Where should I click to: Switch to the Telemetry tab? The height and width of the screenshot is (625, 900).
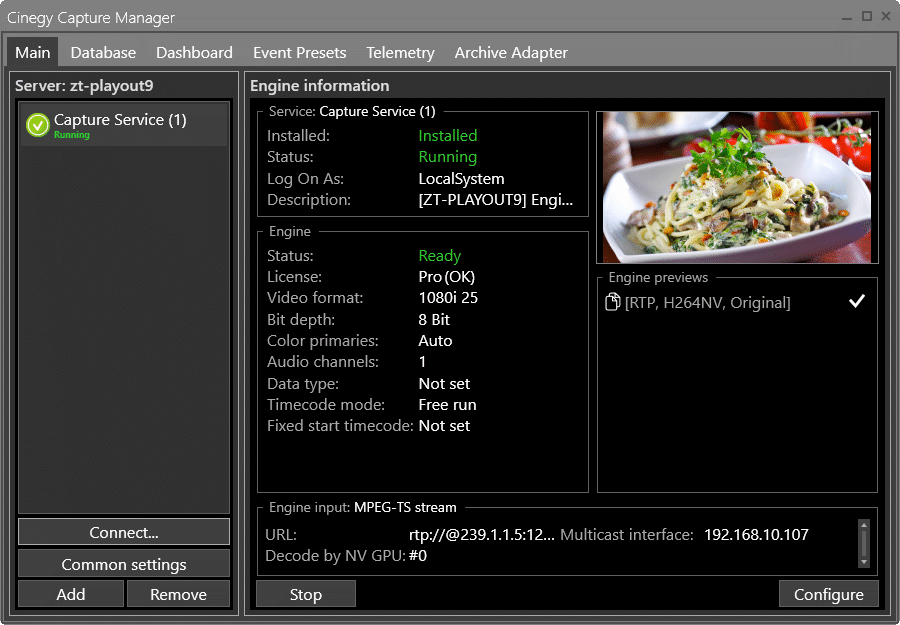(400, 52)
